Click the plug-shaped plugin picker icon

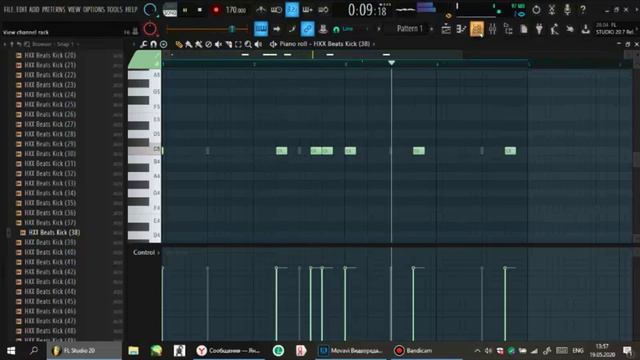coord(539,29)
